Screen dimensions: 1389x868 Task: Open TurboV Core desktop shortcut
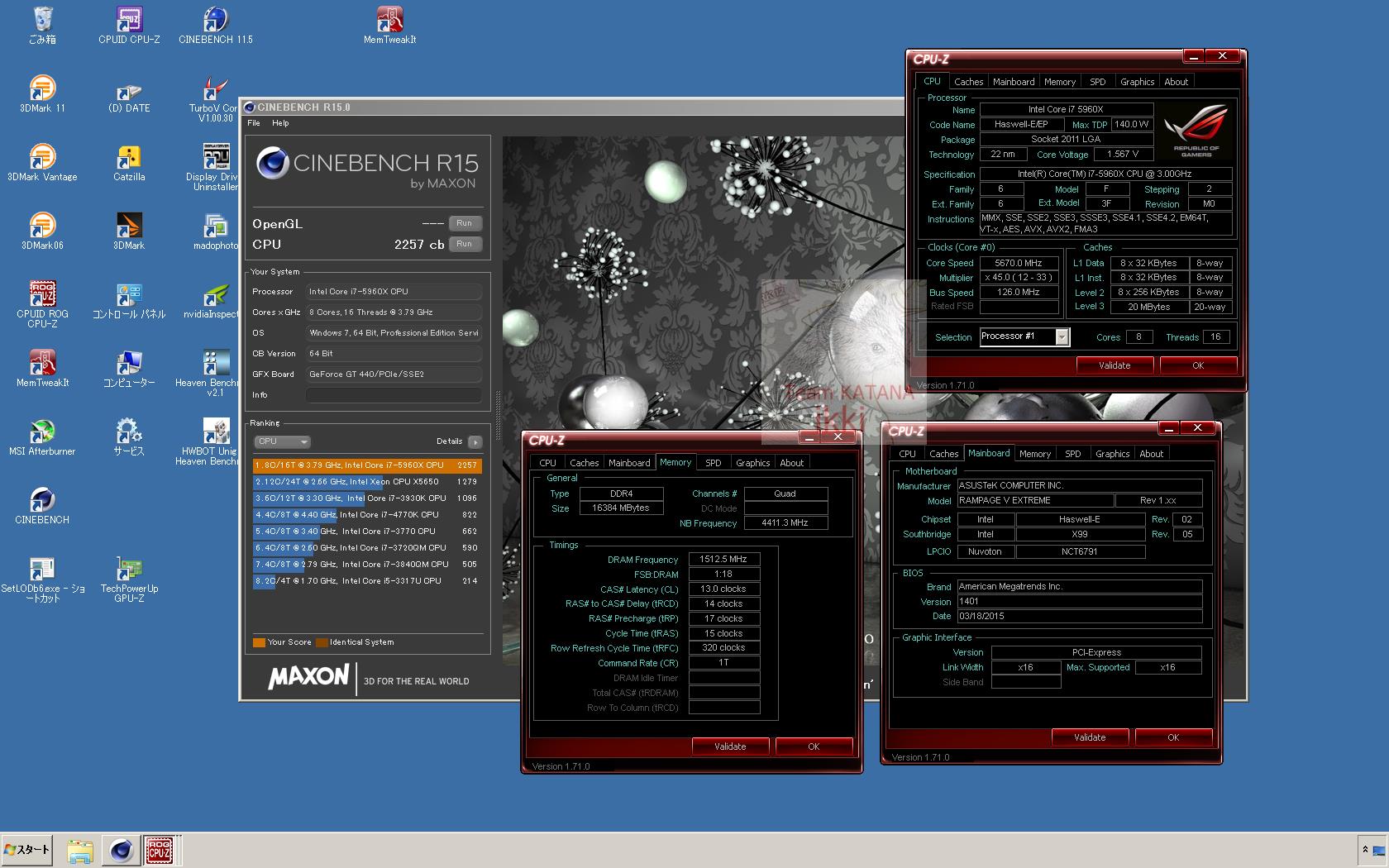tap(213, 98)
